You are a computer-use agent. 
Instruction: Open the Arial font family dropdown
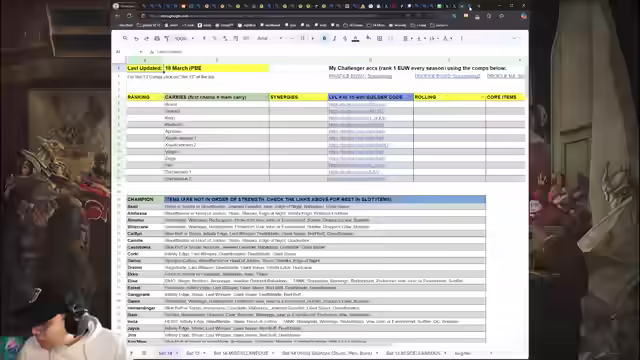[x=269, y=38]
